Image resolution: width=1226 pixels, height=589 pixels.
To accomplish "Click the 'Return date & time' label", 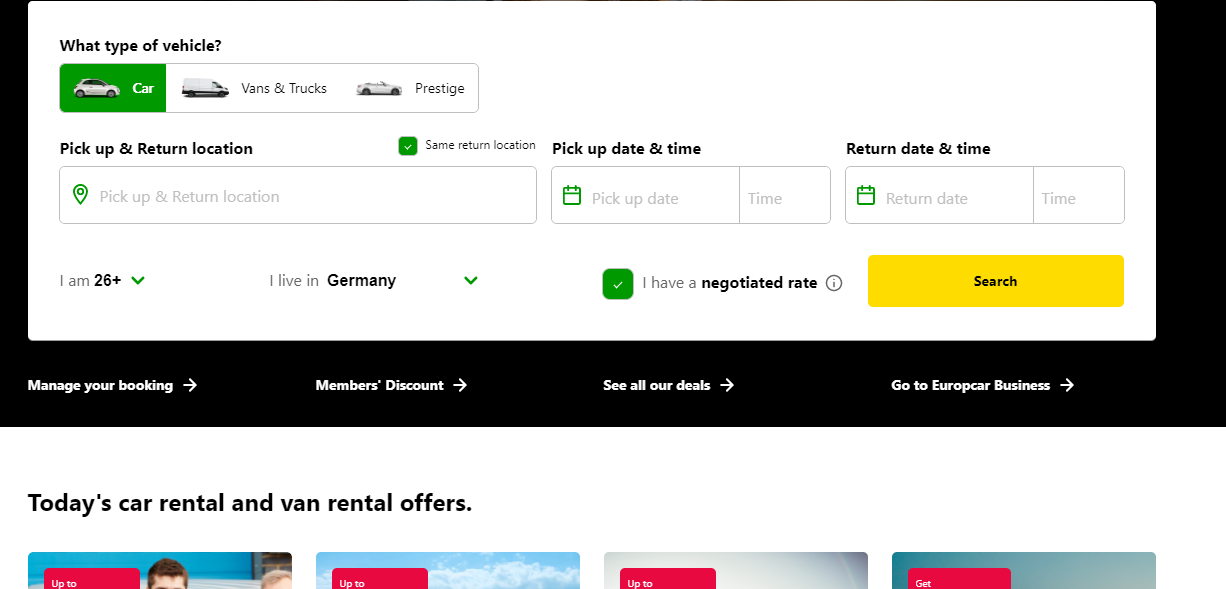I will tap(918, 149).
